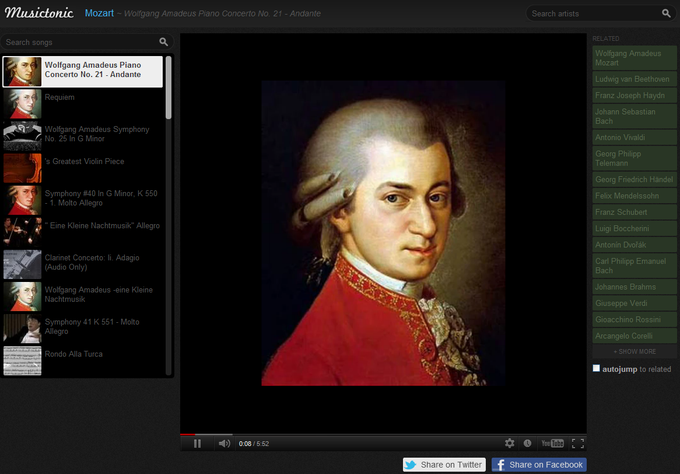Open related artist Luigi Boccherini
This screenshot has width=680, height=474.
[634, 229]
